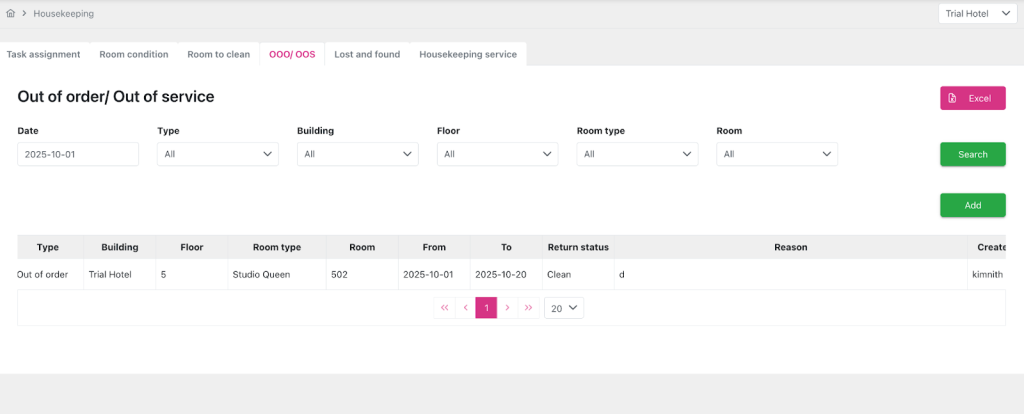Open the Building filter dropdown
The height and width of the screenshot is (414, 1024).
[357, 154]
